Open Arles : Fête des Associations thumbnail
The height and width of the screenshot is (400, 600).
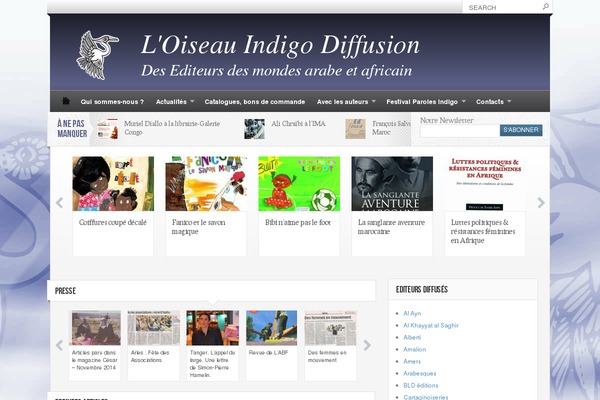click(x=153, y=328)
